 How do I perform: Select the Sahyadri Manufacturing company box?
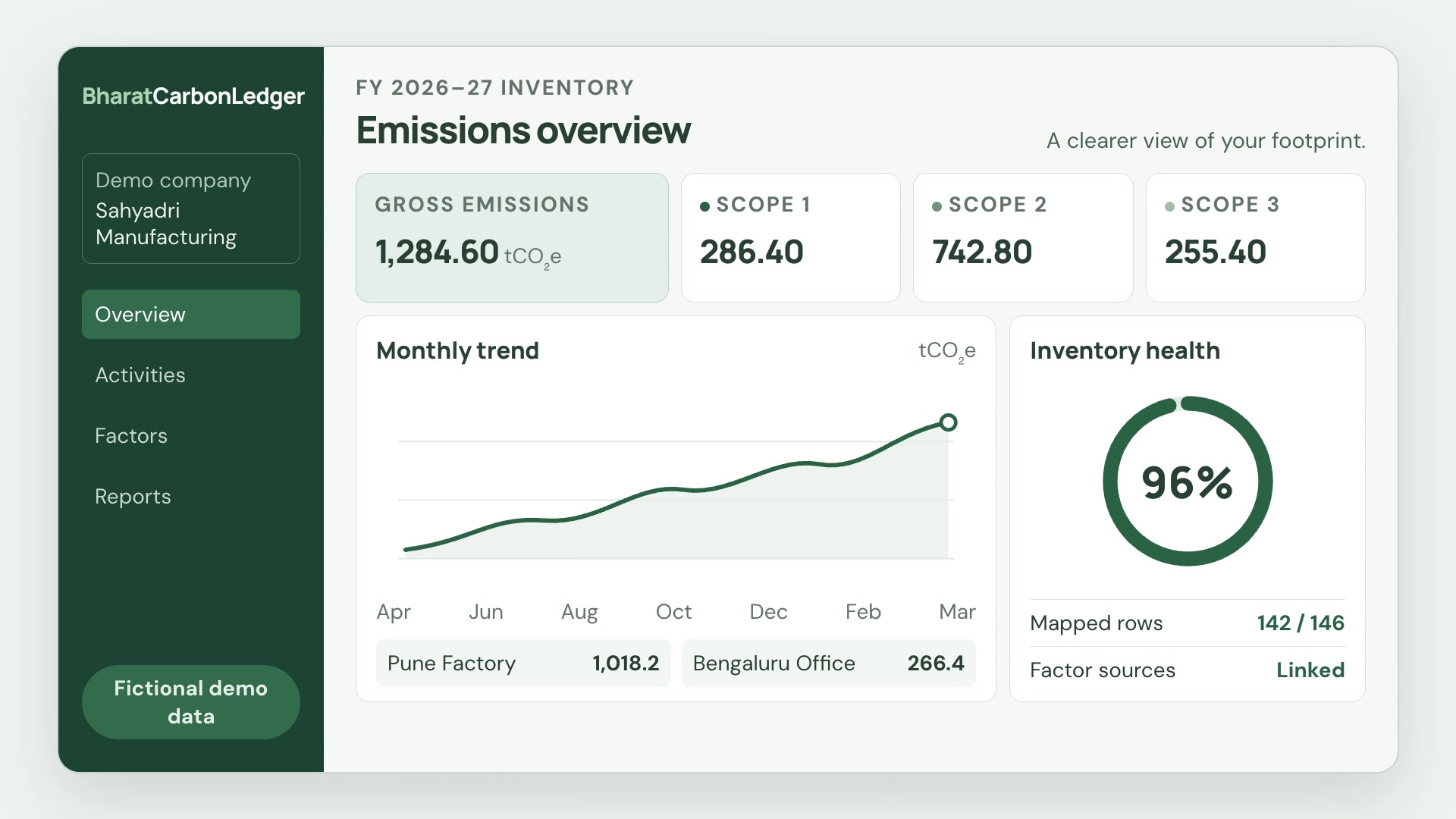point(190,209)
